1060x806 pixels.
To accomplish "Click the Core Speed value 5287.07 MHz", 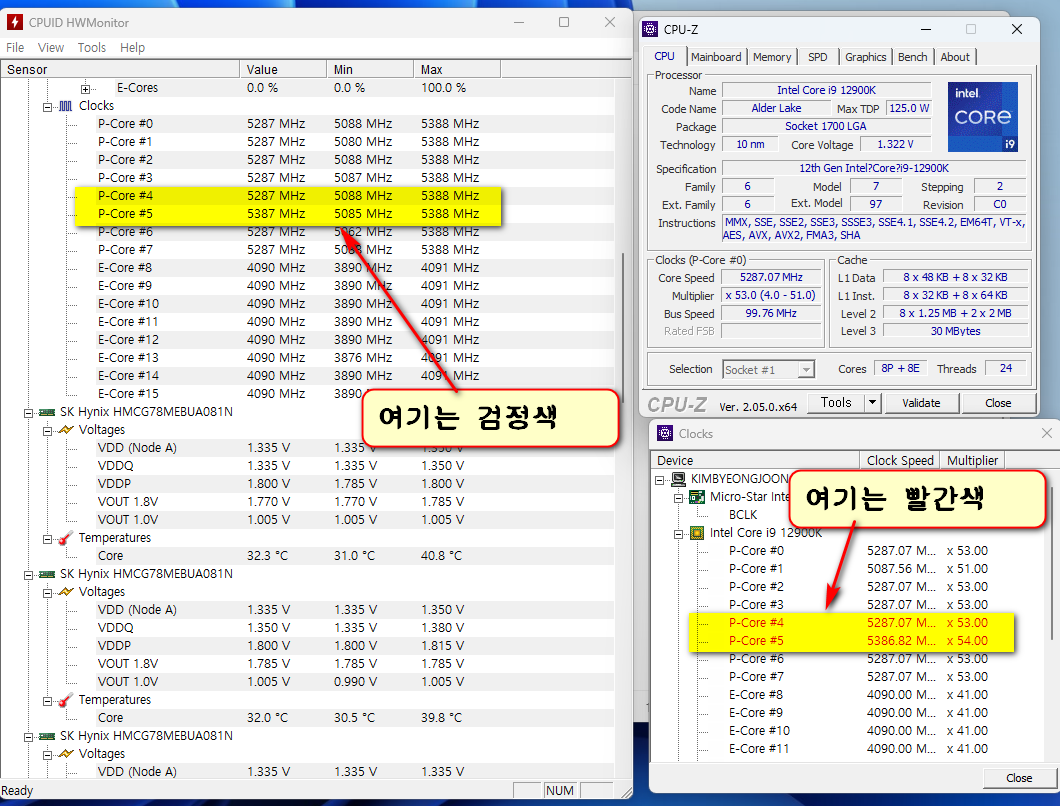I will (771, 277).
